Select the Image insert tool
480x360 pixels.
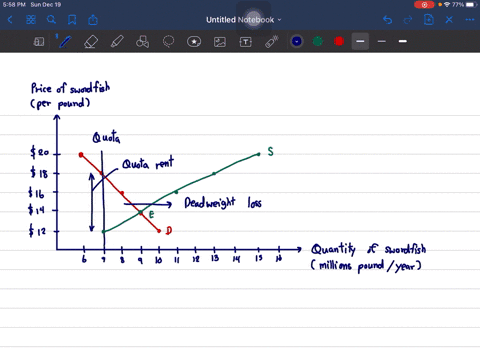pos(220,42)
